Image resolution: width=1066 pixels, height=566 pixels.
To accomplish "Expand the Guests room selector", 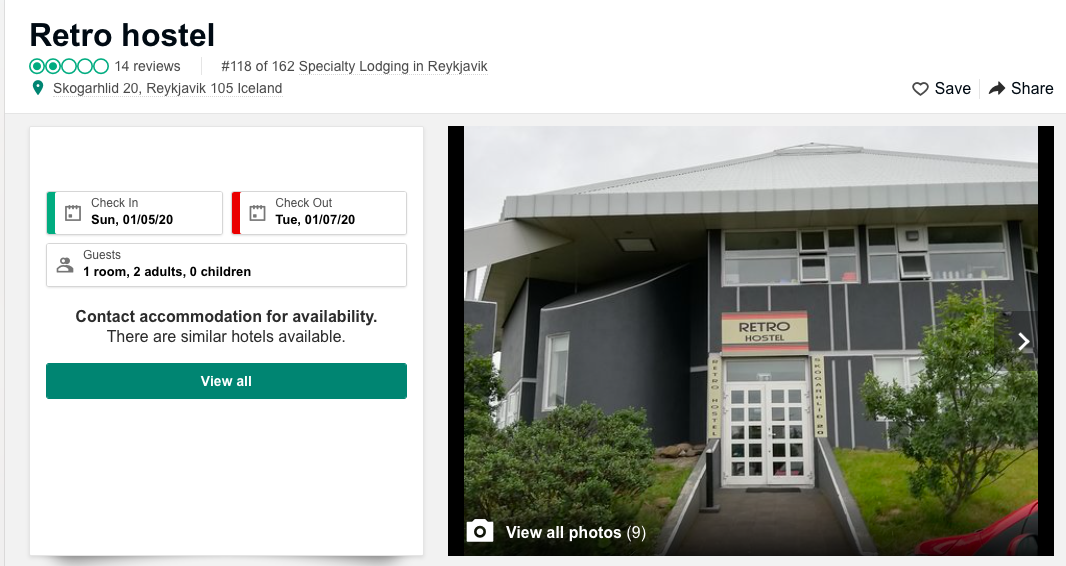I will [226, 265].
